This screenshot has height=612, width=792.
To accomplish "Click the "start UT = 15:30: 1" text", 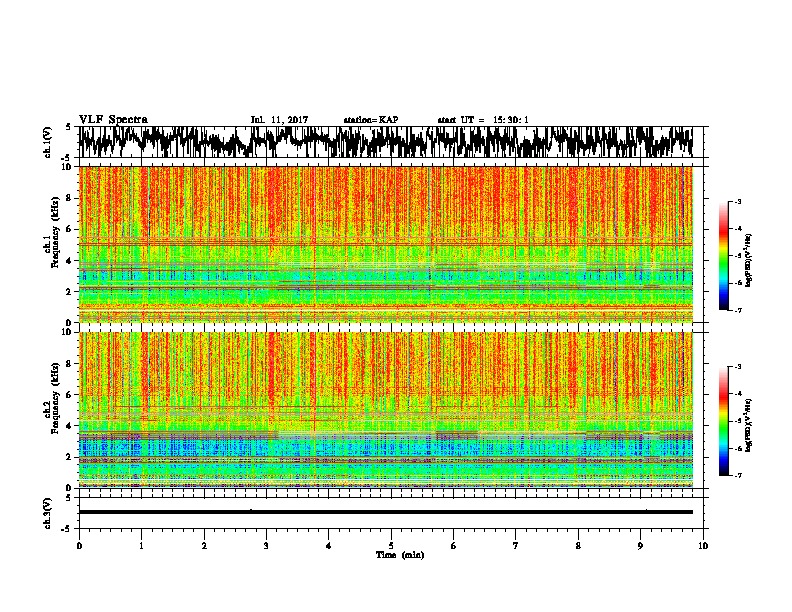I will 483,120.
